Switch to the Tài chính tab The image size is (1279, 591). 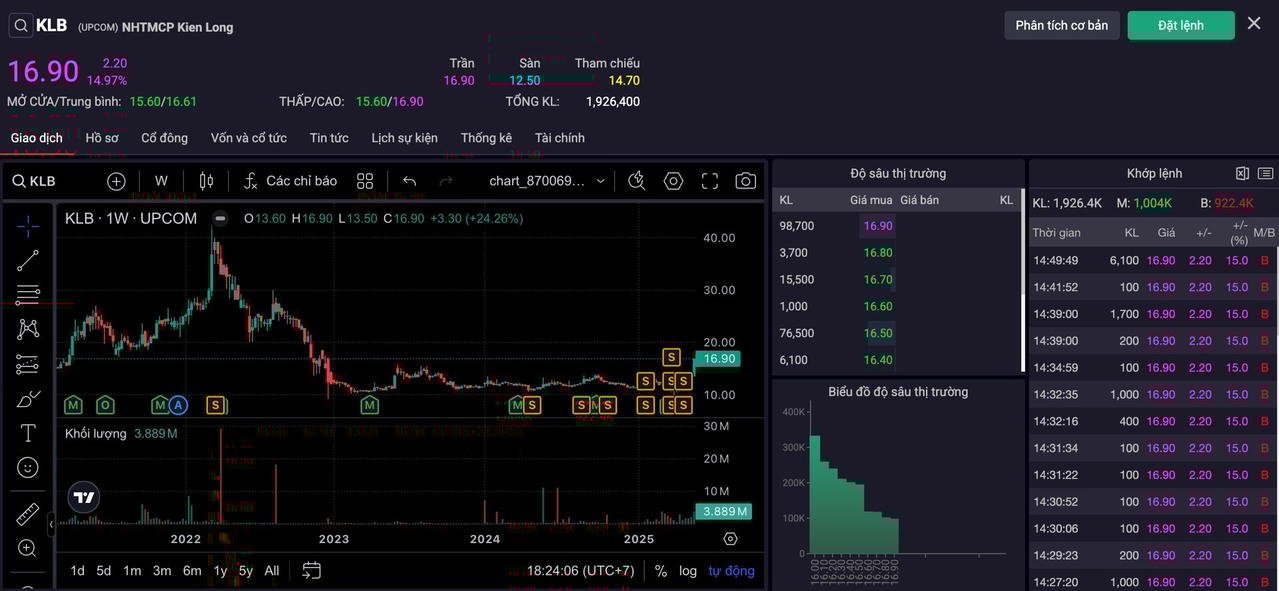[560, 138]
